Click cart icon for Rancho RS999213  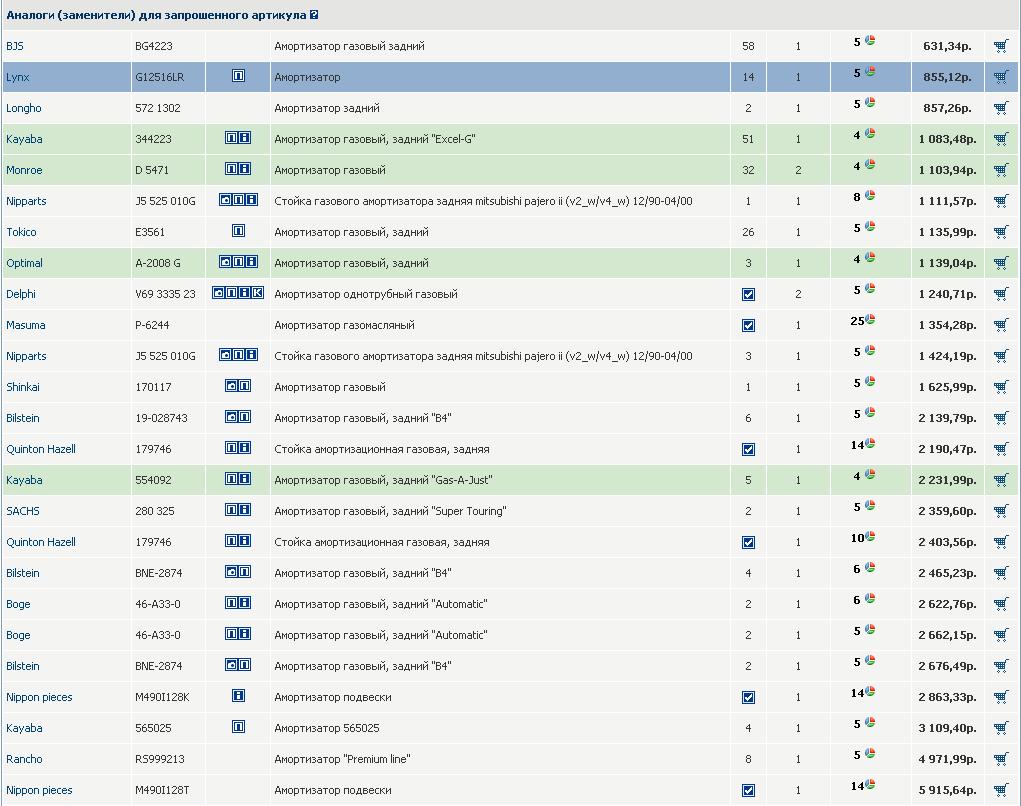tap(1001, 759)
